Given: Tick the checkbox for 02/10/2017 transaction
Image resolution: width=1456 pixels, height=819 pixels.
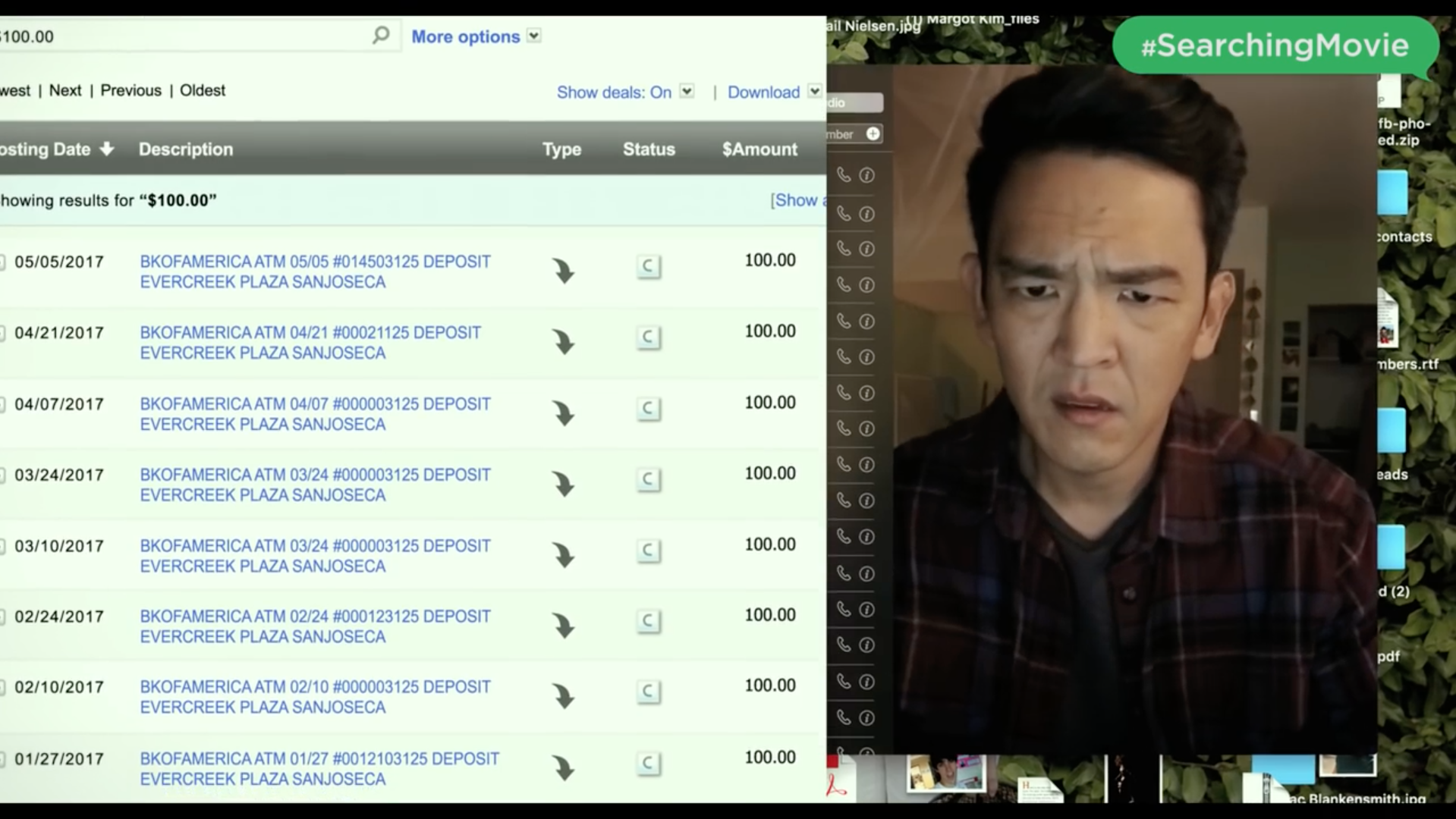Looking at the screenshot, I should (2, 687).
